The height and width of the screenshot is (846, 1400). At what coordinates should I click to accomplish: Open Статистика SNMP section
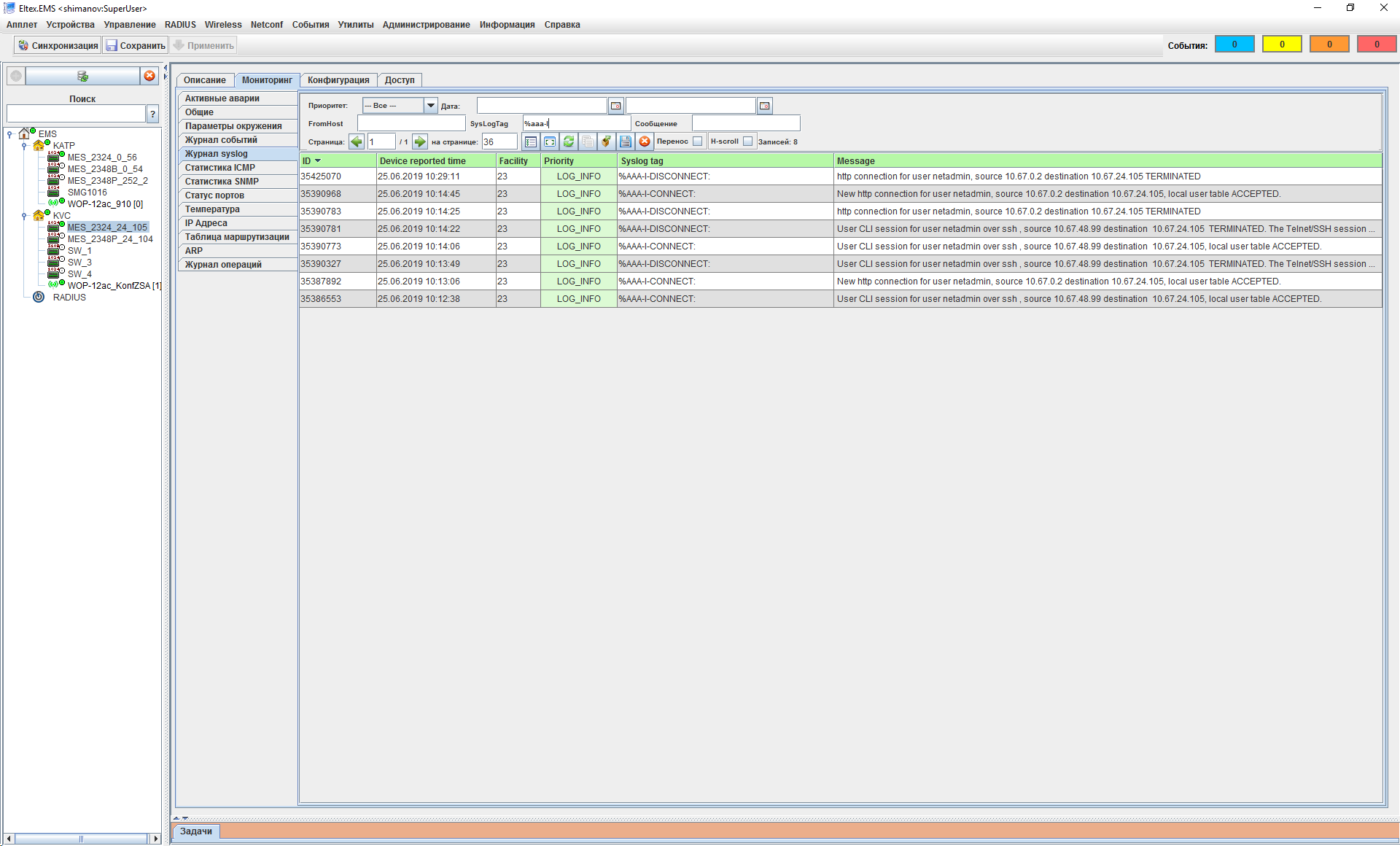coord(238,181)
